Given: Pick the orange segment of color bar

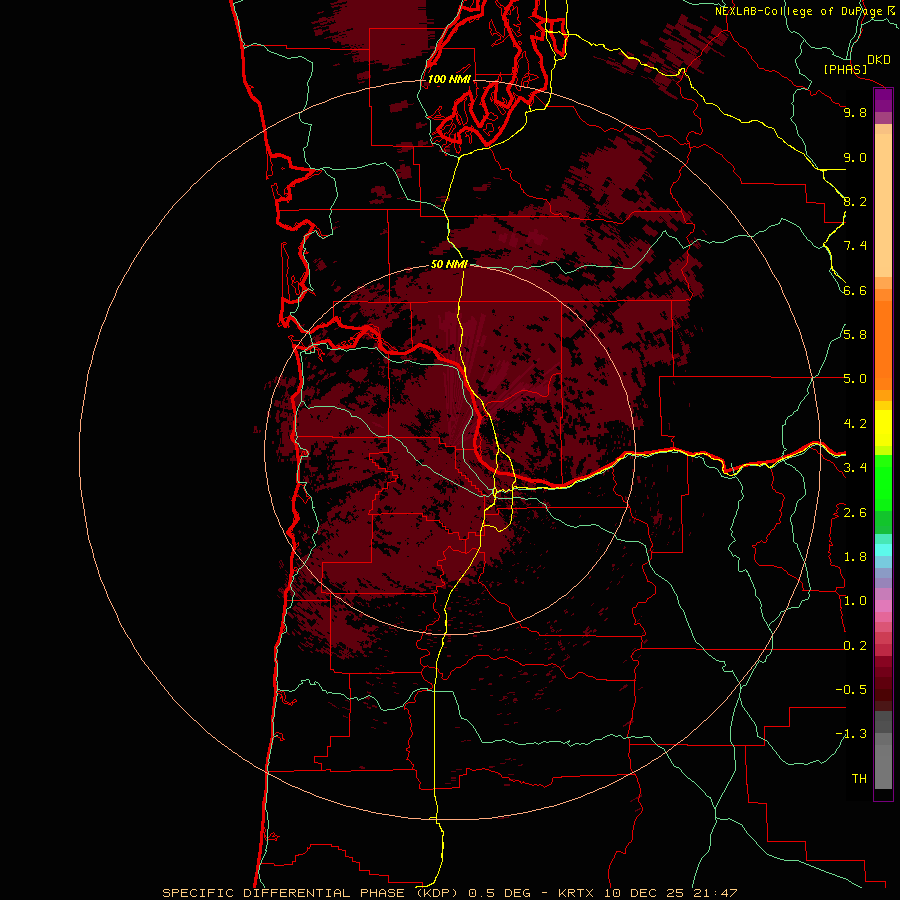Looking at the screenshot, I should click(x=883, y=345).
